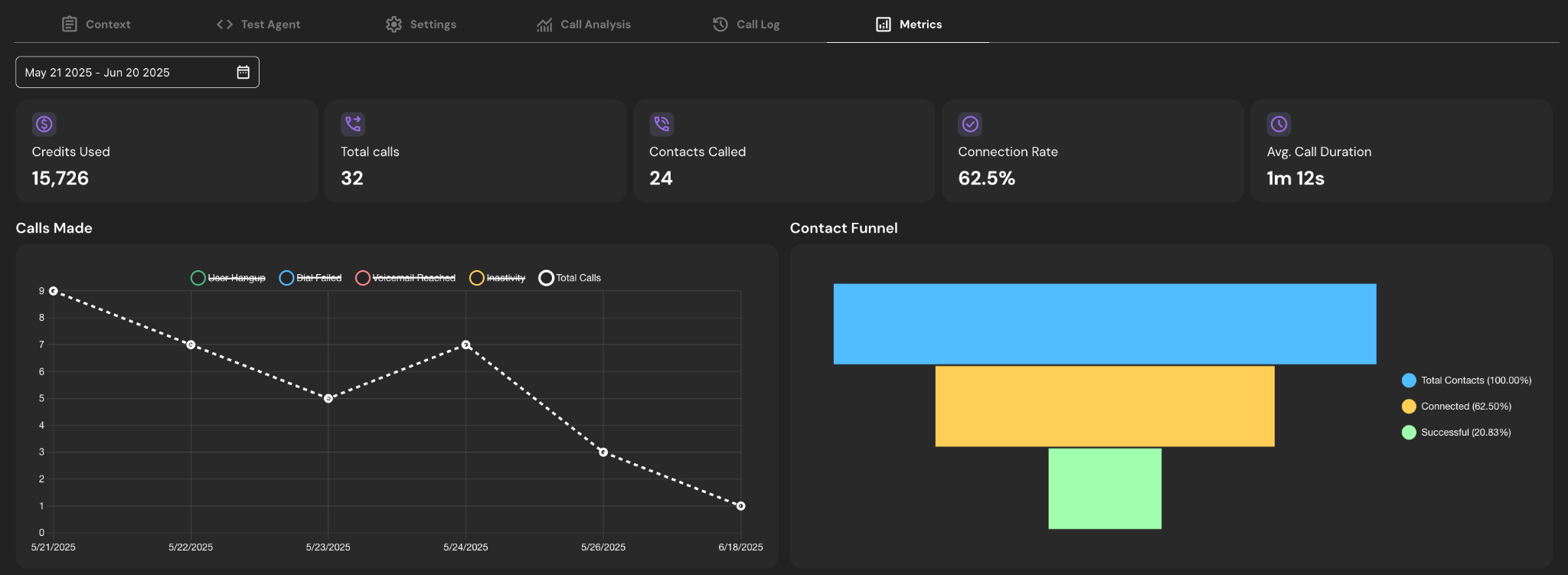This screenshot has width=1568, height=575.
Task: Click the Call Log history icon
Action: point(720,25)
